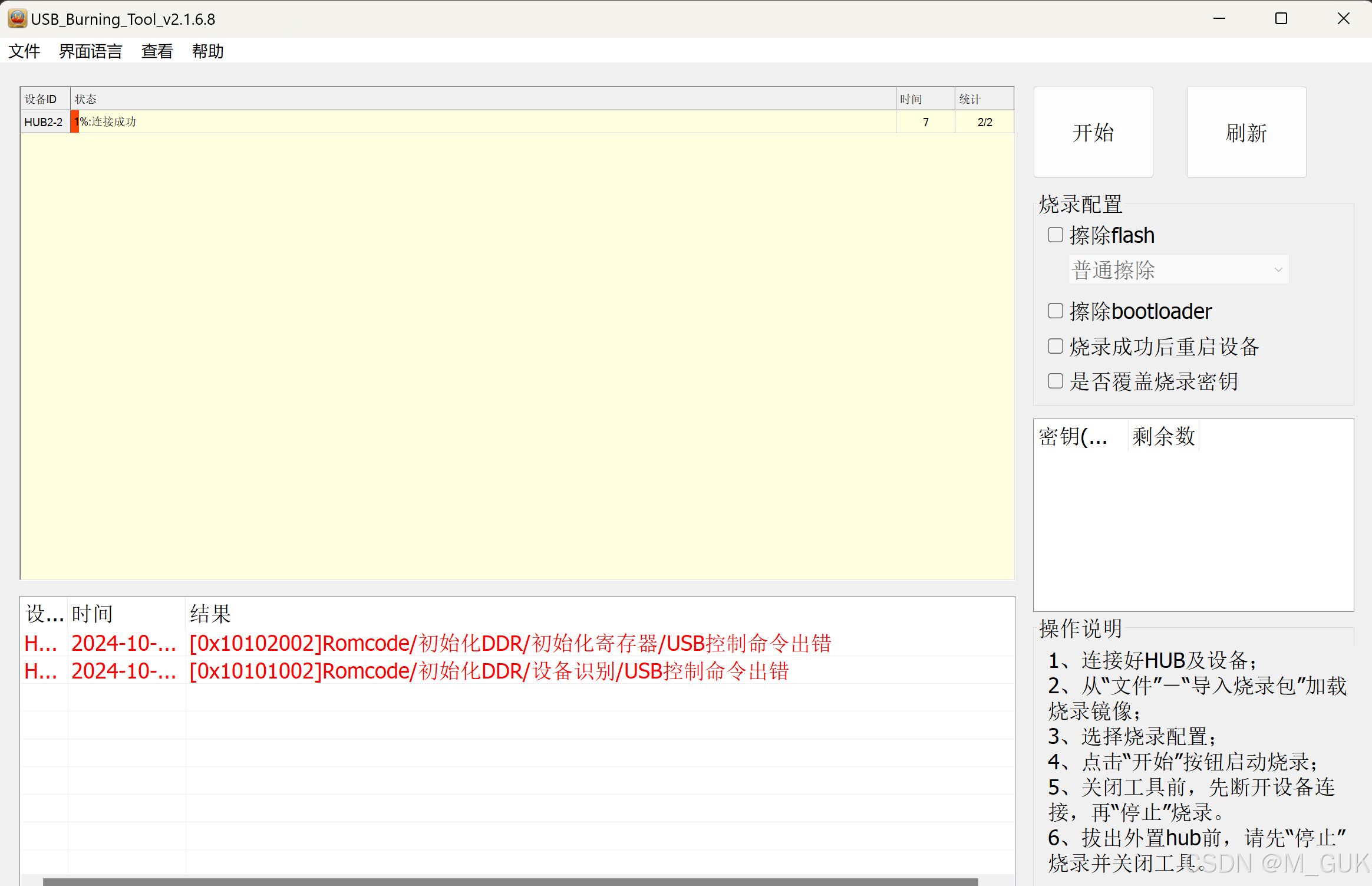Image resolution: width=1372 pixels, height=886 pixels.
Task: Check 是否覆盖烧录密钥 option
Action: pyautogui.click(x=1055, y=381)
